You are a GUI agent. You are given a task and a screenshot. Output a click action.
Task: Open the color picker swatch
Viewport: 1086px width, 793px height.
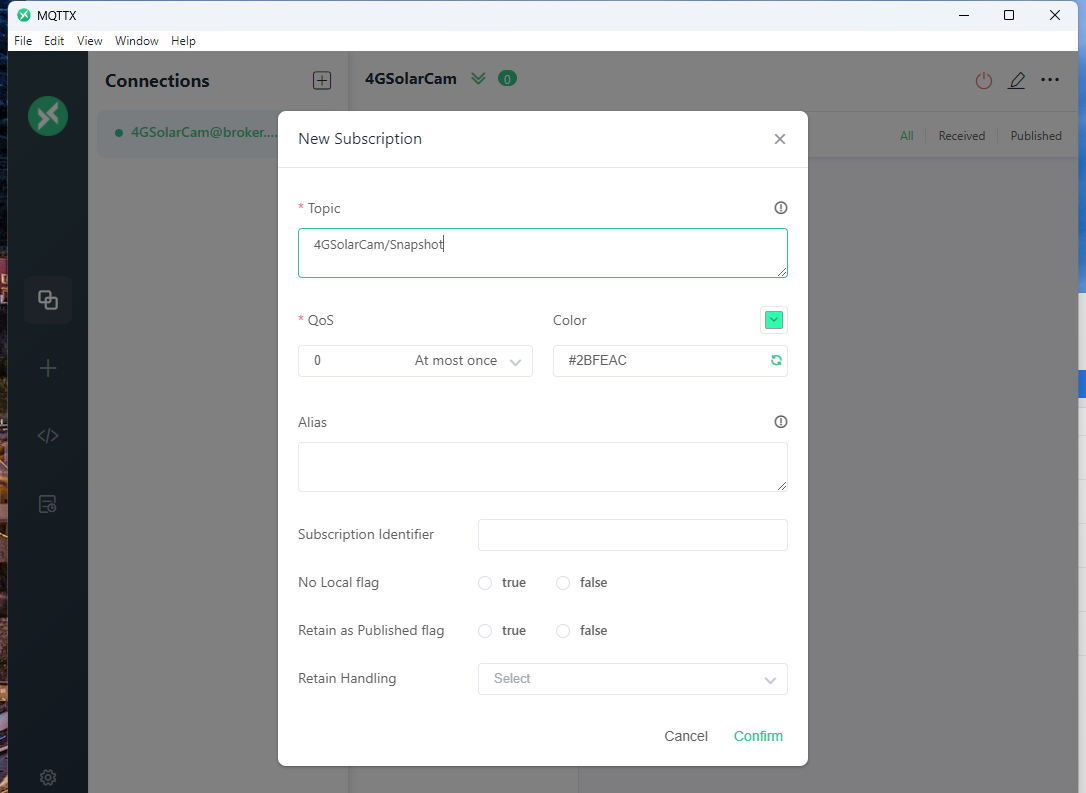tap(774, 320)
